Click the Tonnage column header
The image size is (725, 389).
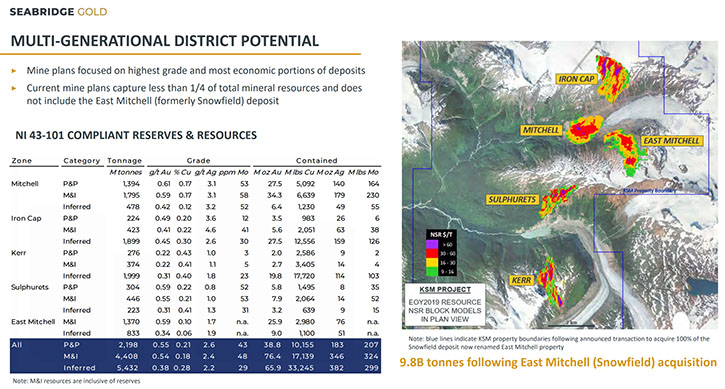pyautogui.click(x=125, y=161)
